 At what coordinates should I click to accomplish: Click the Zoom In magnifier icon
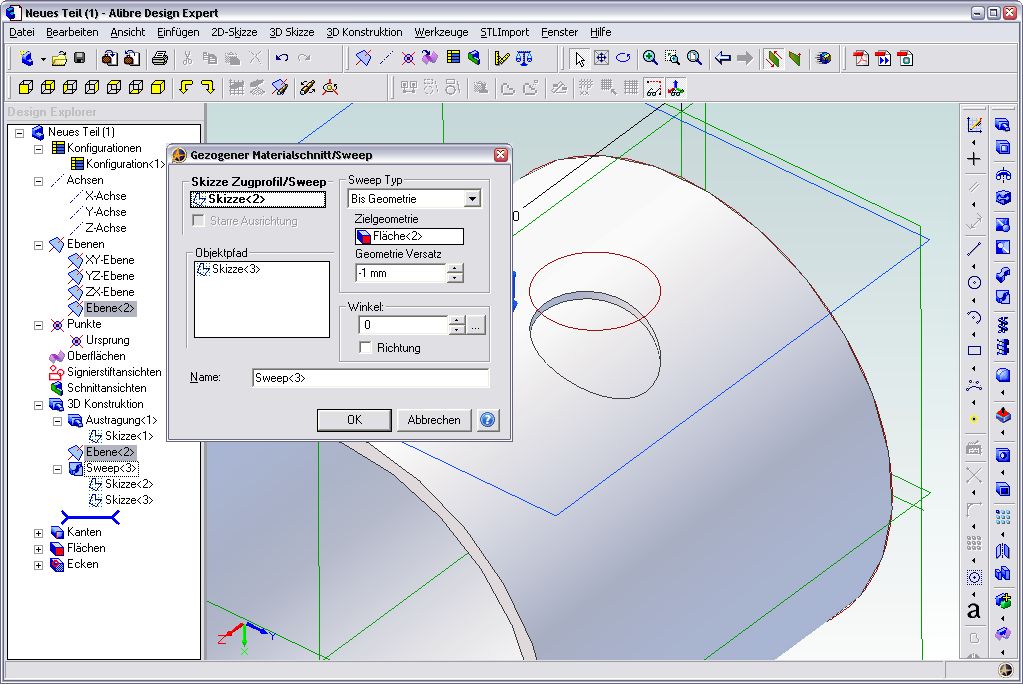click(650, 58)
